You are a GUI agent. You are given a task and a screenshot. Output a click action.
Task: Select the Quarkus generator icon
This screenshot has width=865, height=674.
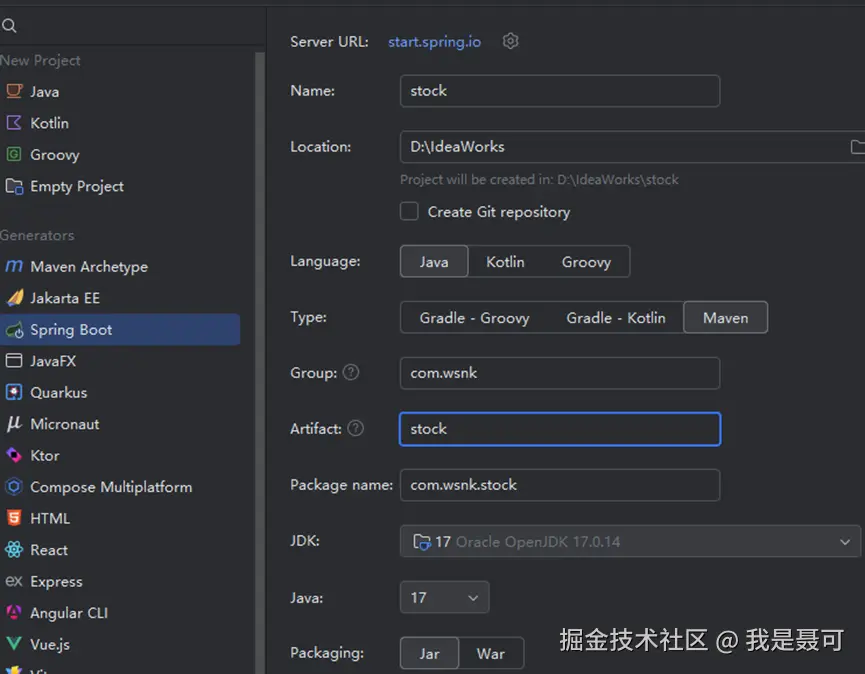[14, 392]
